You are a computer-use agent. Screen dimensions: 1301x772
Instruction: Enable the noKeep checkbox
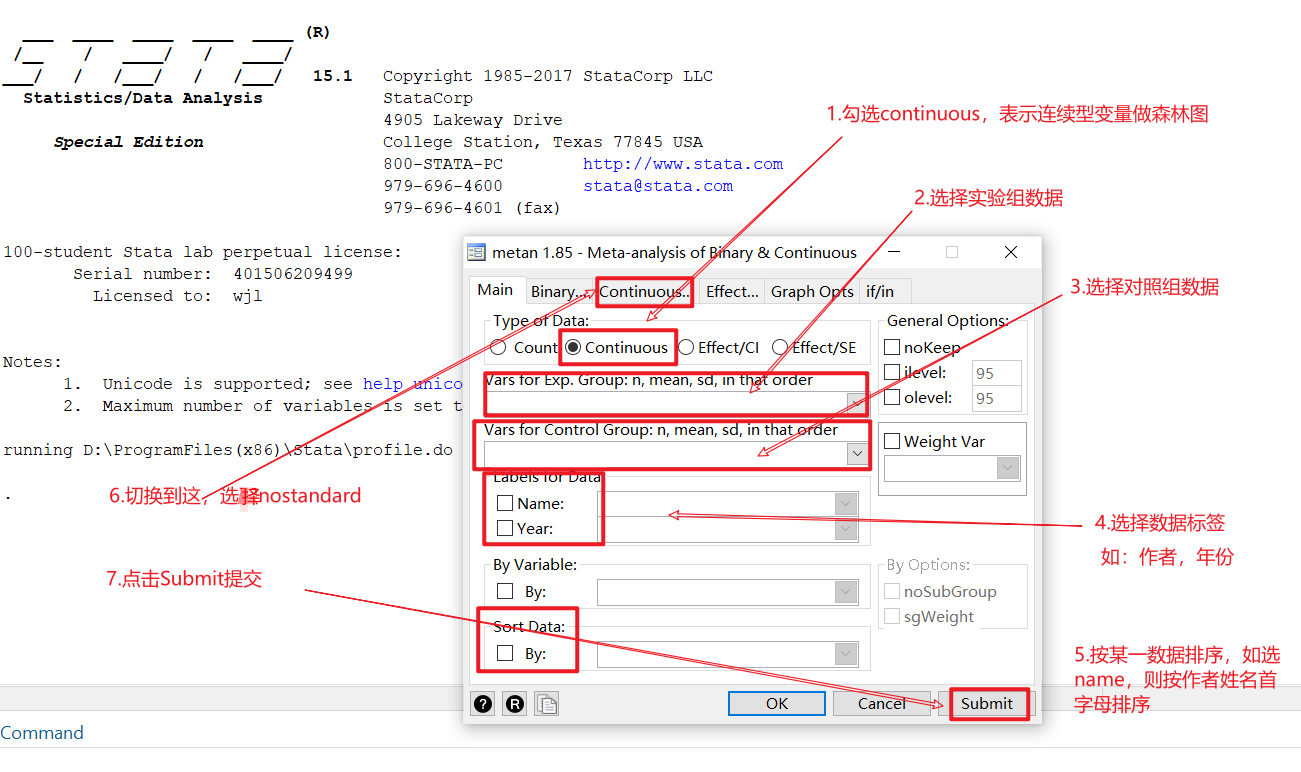(x=891, y=346)
